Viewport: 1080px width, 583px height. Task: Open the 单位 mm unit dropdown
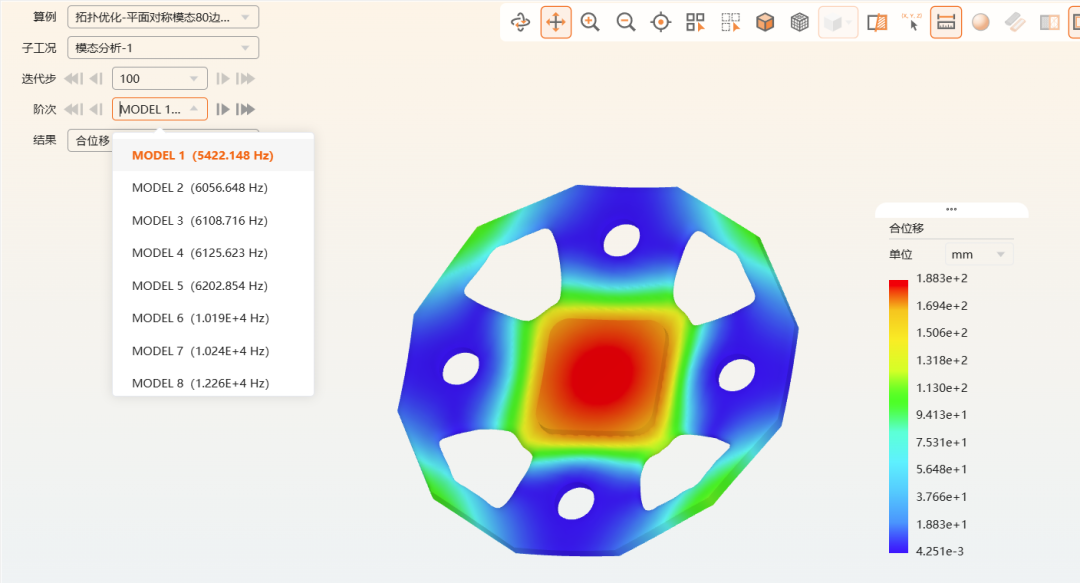click(x=979, y=254)
